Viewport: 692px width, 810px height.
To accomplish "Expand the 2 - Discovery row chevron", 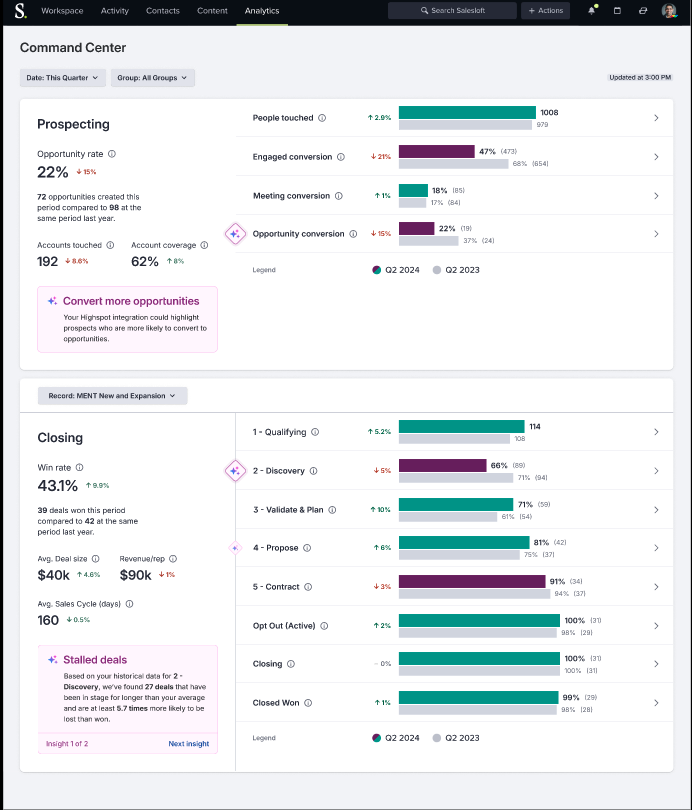I will pyautogui.click(x=656, y=471).
